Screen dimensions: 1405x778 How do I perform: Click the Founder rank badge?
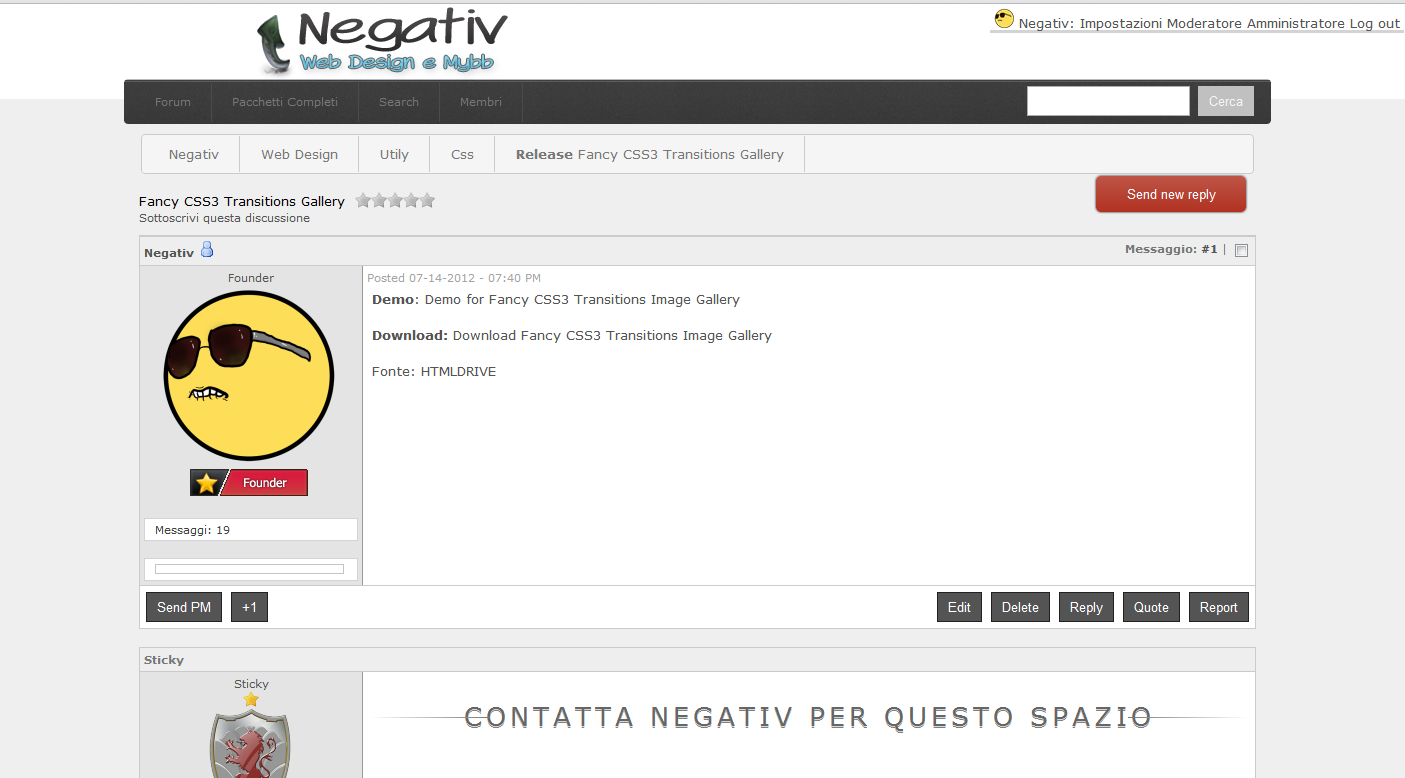pos(249,483)
